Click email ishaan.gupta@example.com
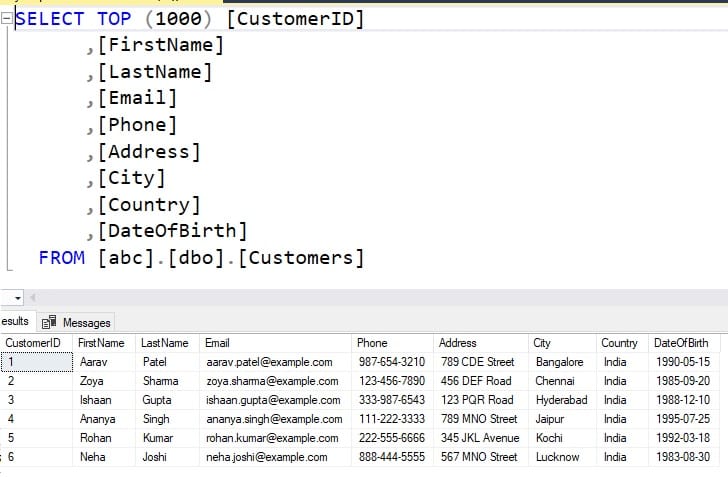 (x=273, y=400)
